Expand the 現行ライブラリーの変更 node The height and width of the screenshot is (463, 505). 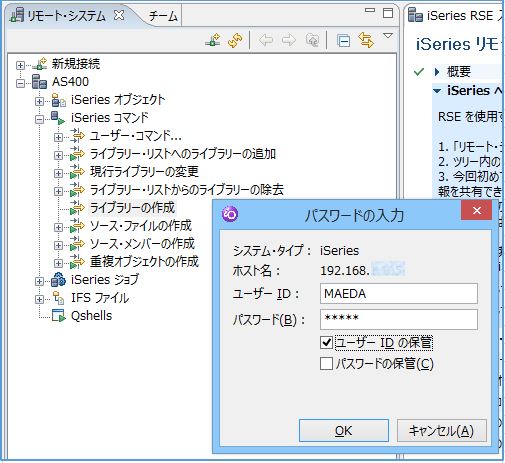pos(58,173)
